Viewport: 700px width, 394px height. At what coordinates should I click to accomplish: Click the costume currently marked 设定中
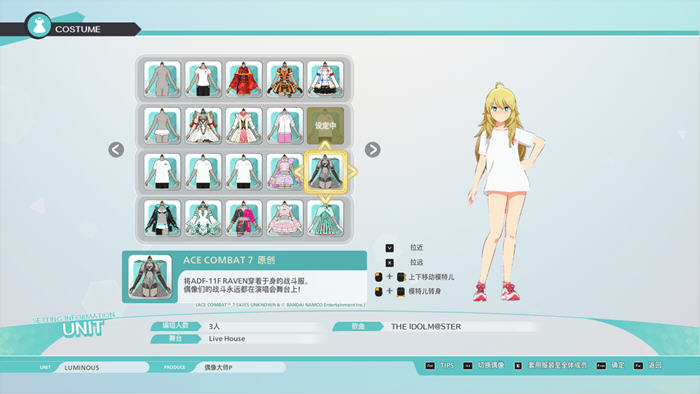[325, 125]
